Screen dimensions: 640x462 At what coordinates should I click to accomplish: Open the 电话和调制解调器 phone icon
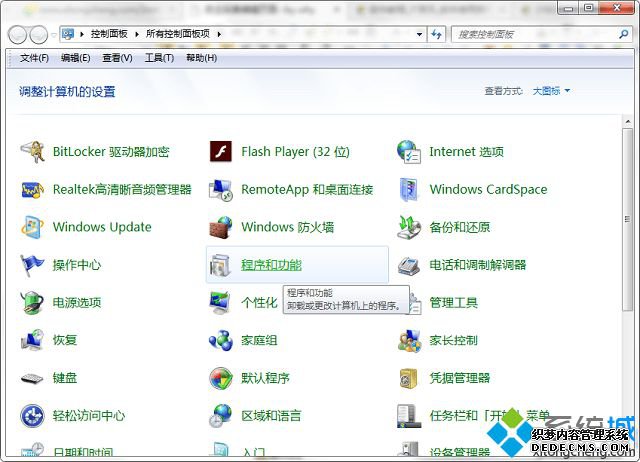pyautogui.click(x=409, y=266)
